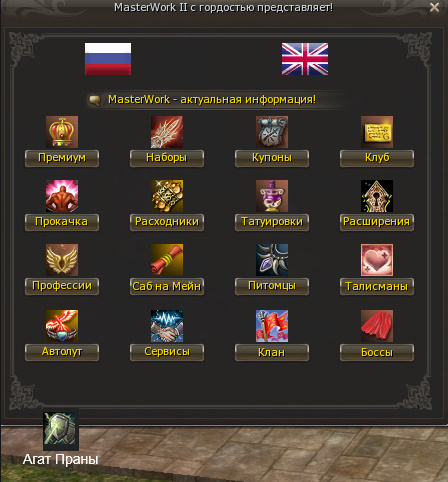Click the stone scroll icon above Купоны
This screenshot has width=448, height=482.
click(272, 132)
